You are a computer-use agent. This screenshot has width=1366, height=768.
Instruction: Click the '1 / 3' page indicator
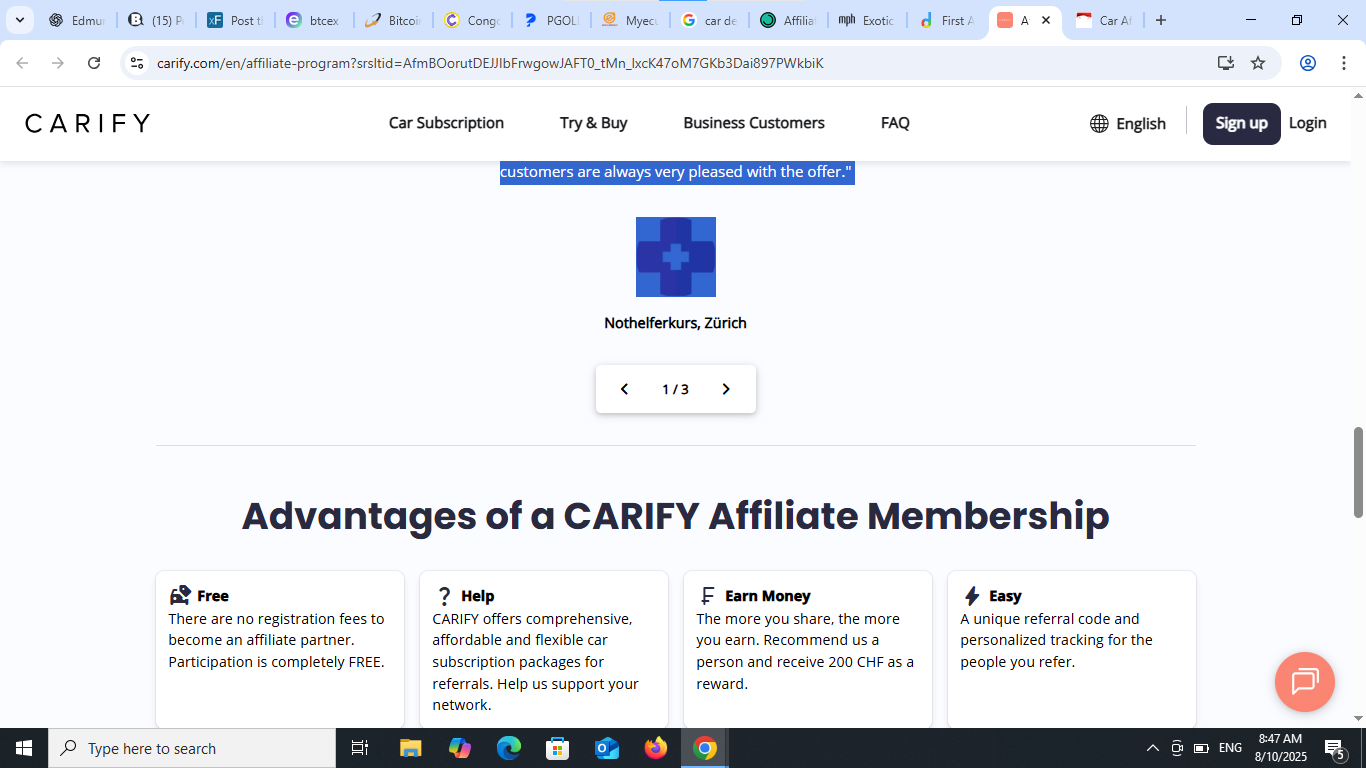(x=675, y=389)
